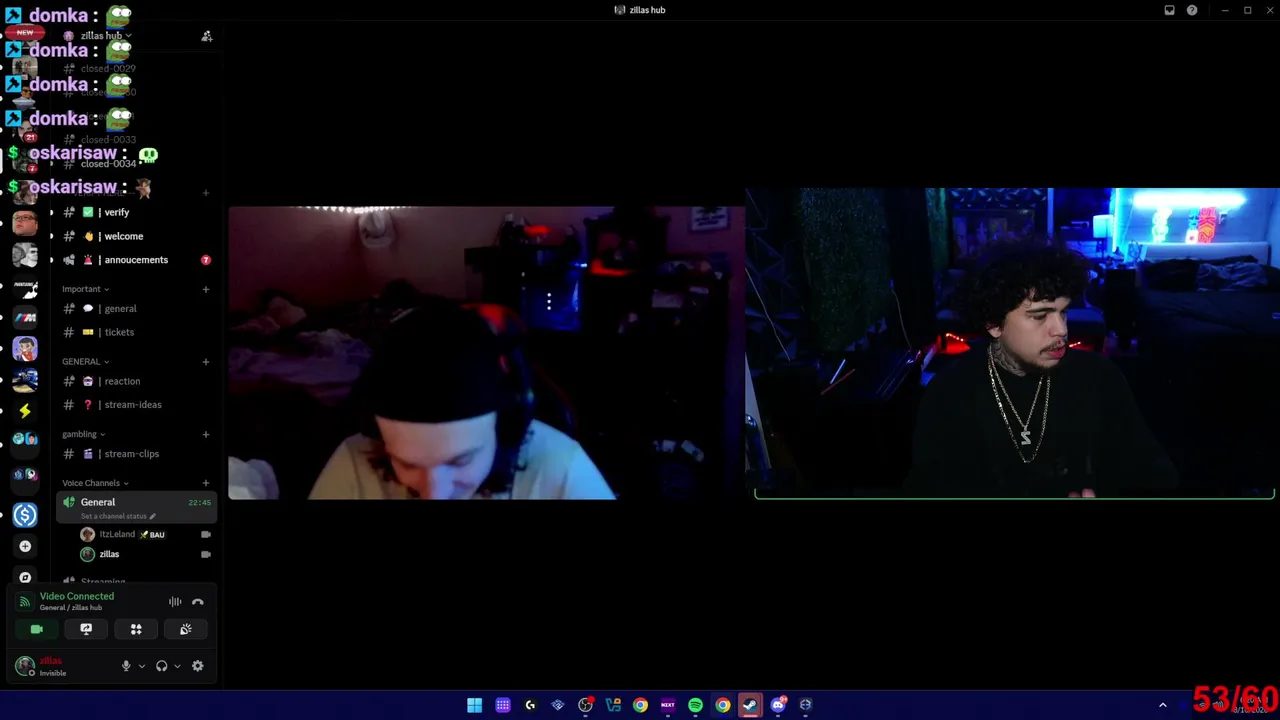Viewport: 1280px width, 720px height.
Task: Open the BMW M logo server
Action: [x=25, y=317]
